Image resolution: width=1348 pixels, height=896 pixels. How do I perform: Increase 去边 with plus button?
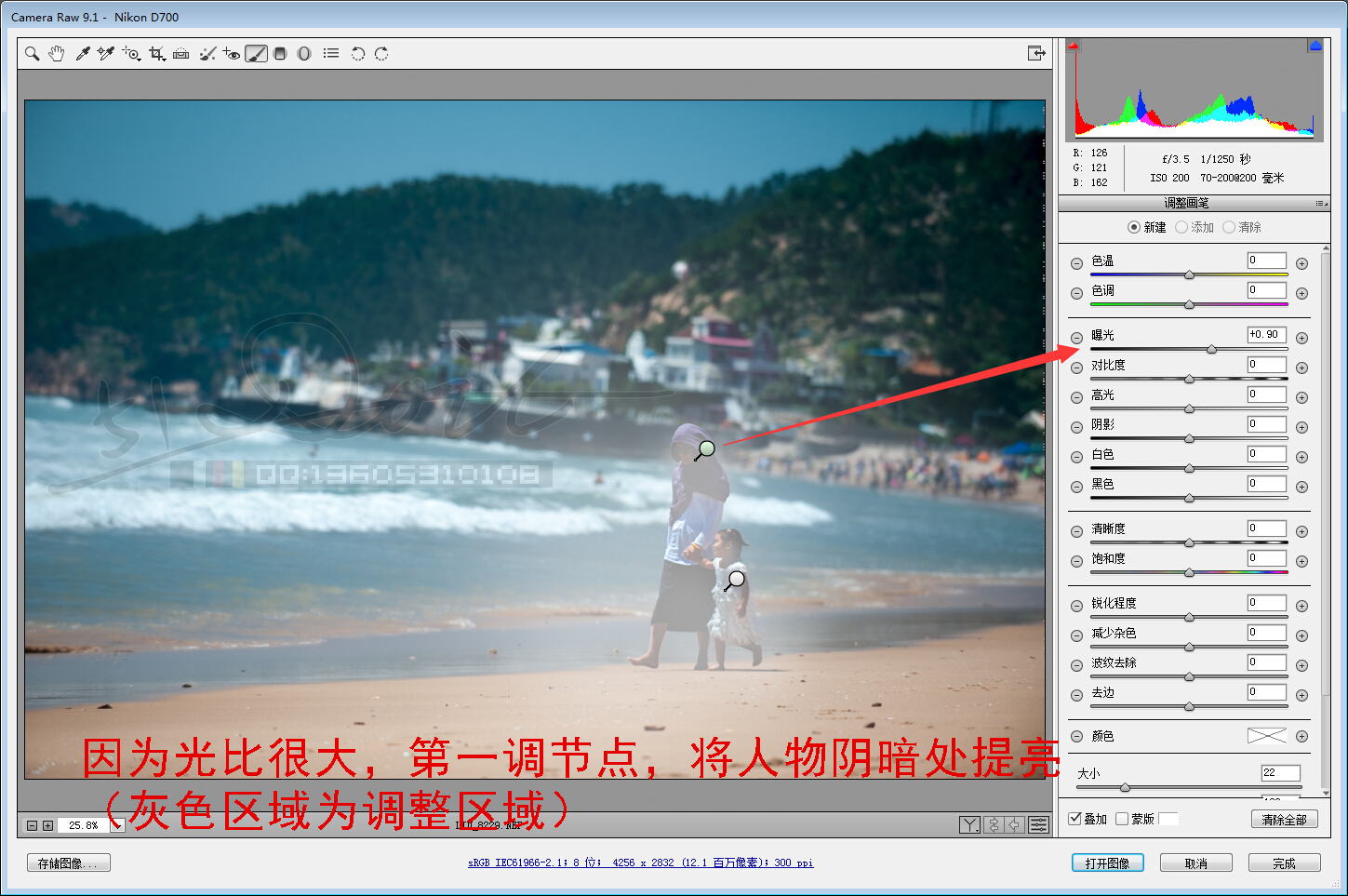(1301, 695)
